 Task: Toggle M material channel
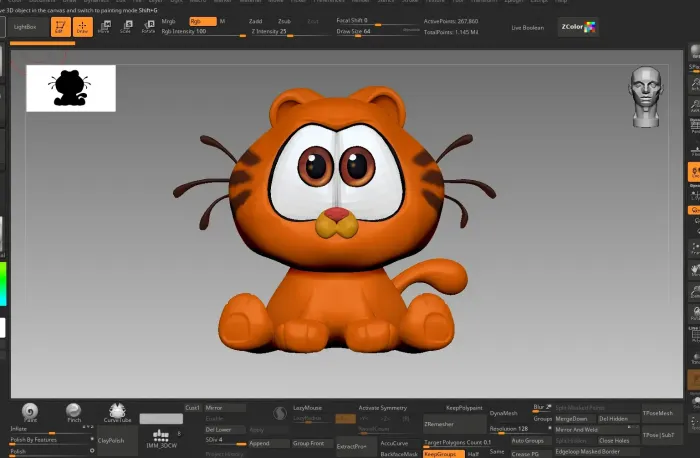coord(222,21)
